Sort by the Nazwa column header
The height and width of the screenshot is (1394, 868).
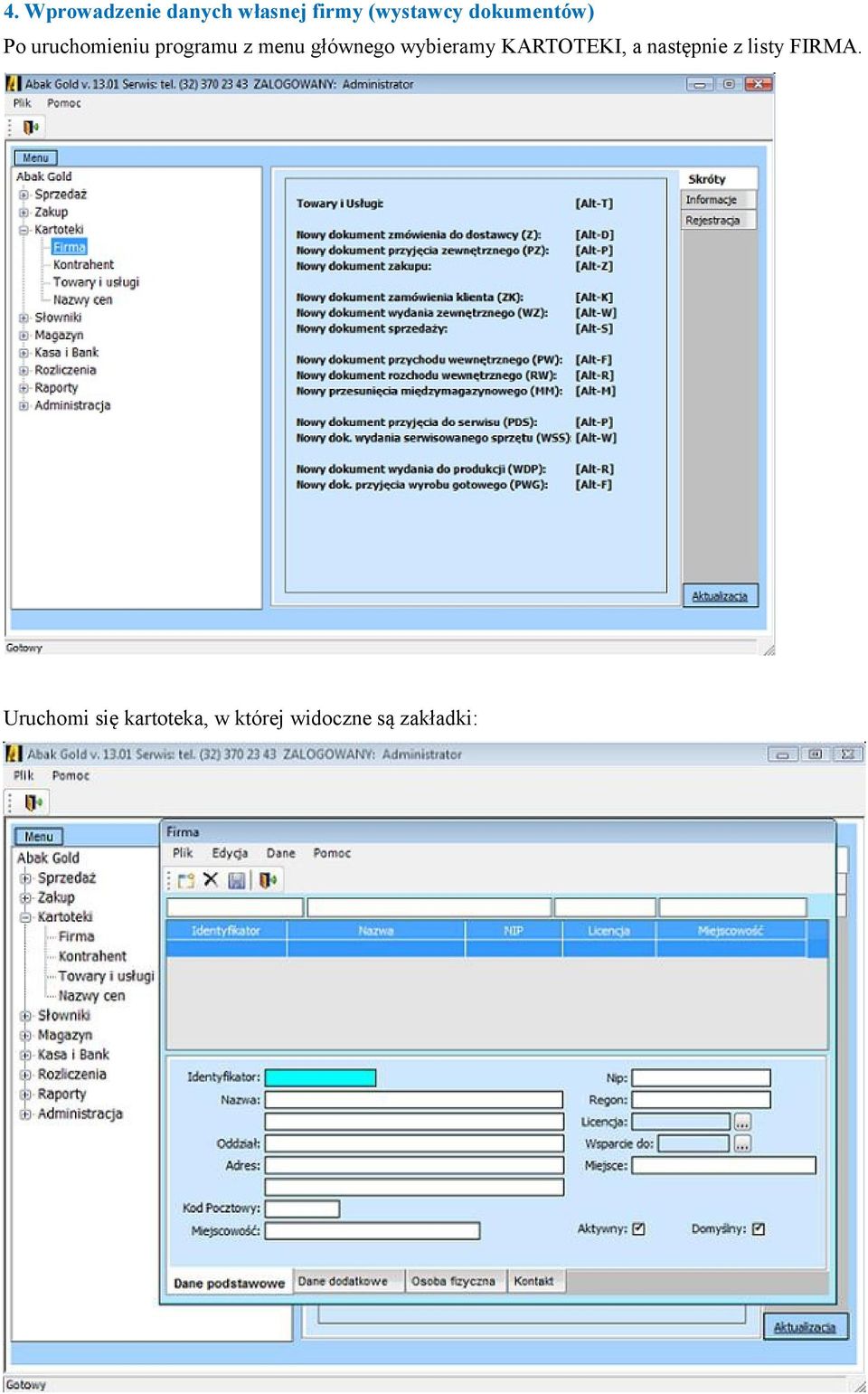[375, 931]
